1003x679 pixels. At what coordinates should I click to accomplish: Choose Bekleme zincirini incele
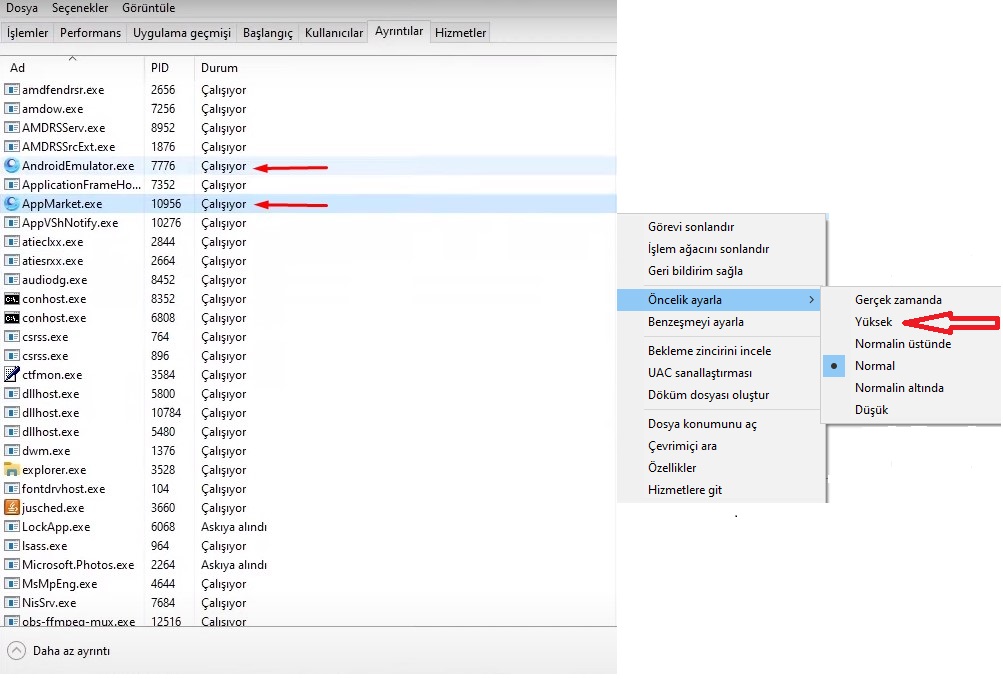709,351
